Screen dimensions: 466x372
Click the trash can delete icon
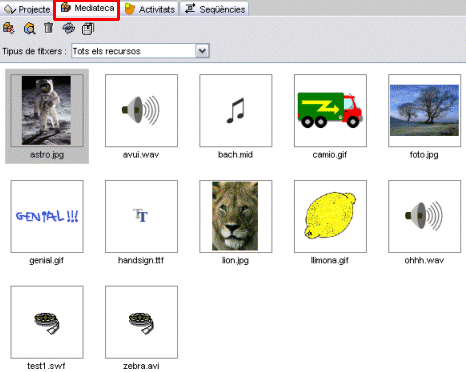click(49, 28)
